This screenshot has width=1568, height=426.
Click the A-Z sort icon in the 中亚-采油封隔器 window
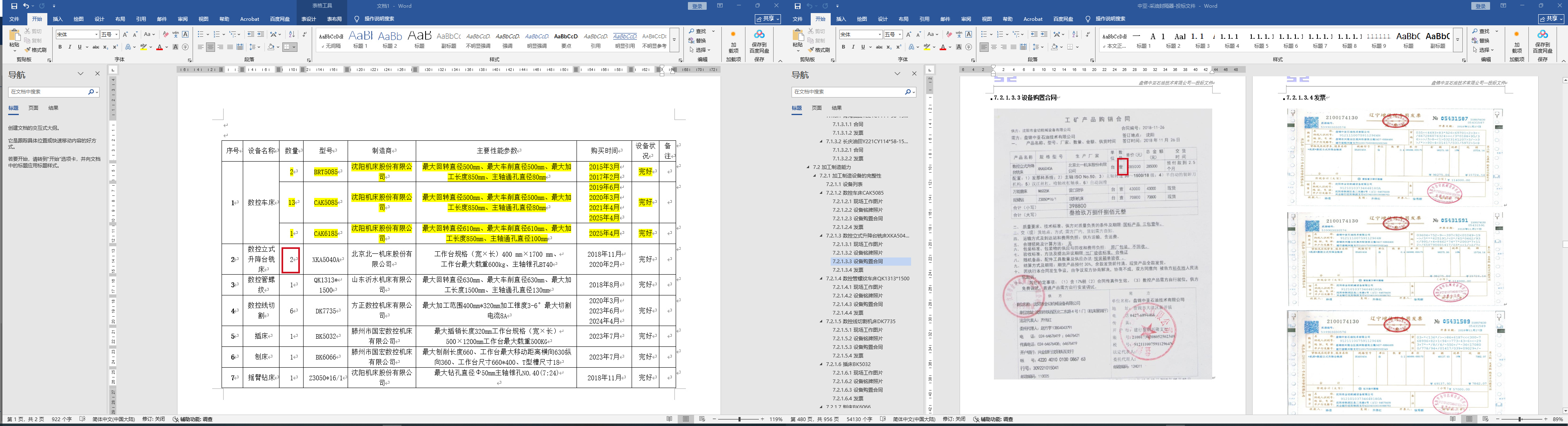1075,35
